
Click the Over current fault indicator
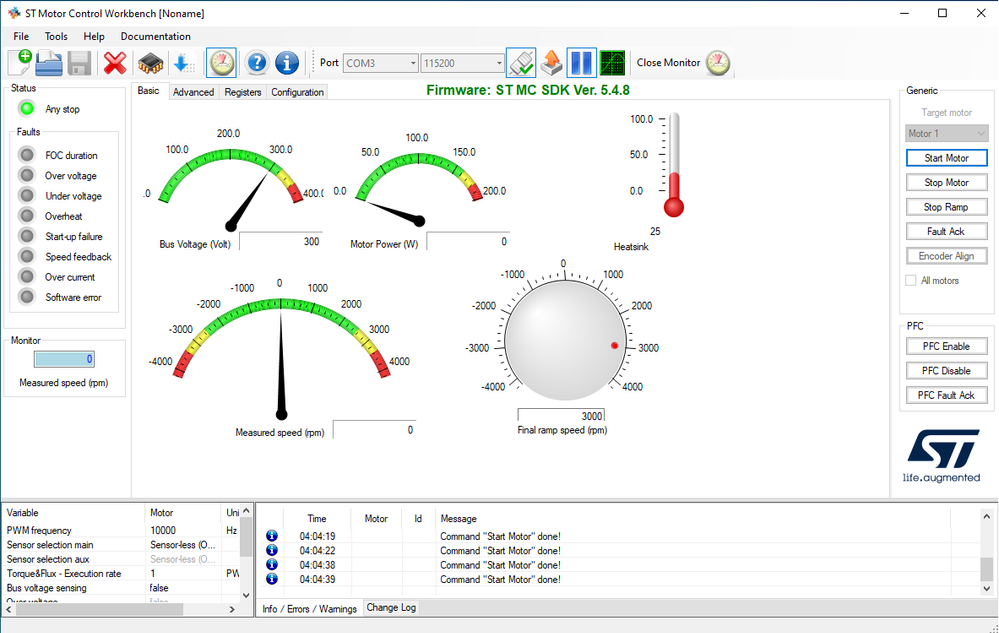click(x=27, y=276)
